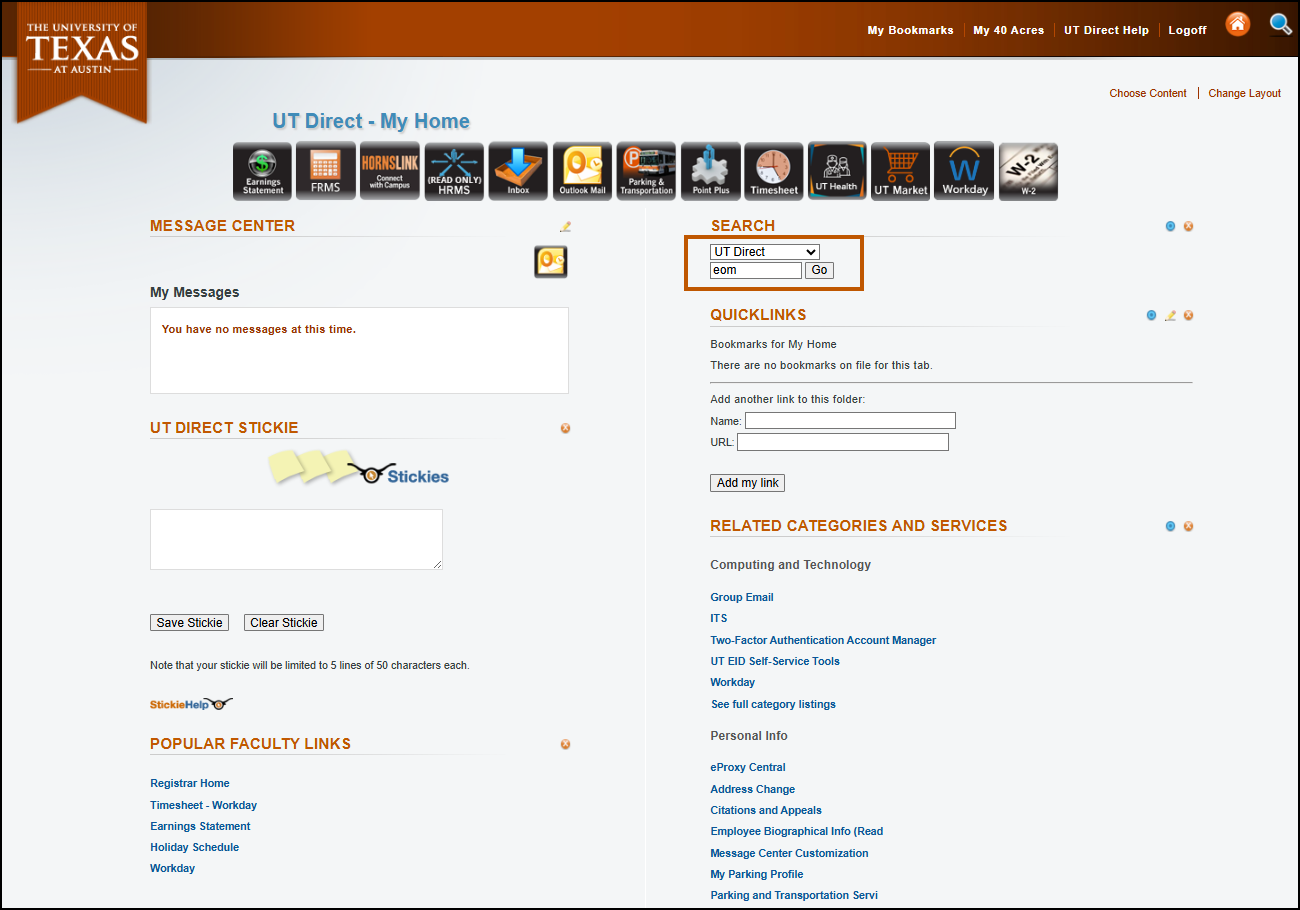This screenshot has height=910, width=1300.
Task: Click inside the stickie note text area
Action: (296, 539)
